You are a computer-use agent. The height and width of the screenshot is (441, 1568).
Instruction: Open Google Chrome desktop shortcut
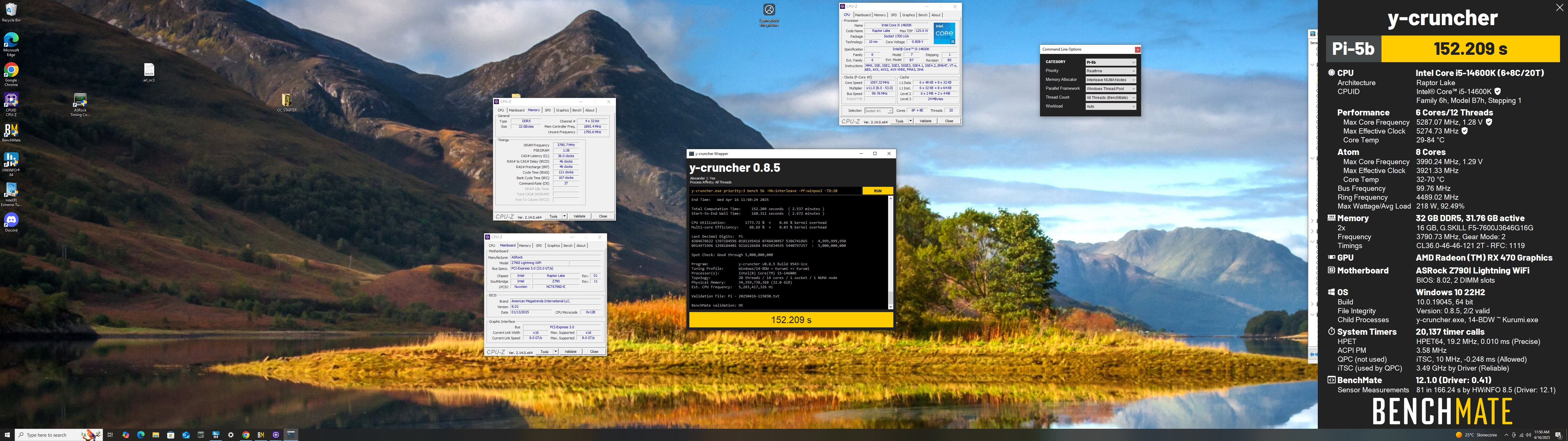11,74
